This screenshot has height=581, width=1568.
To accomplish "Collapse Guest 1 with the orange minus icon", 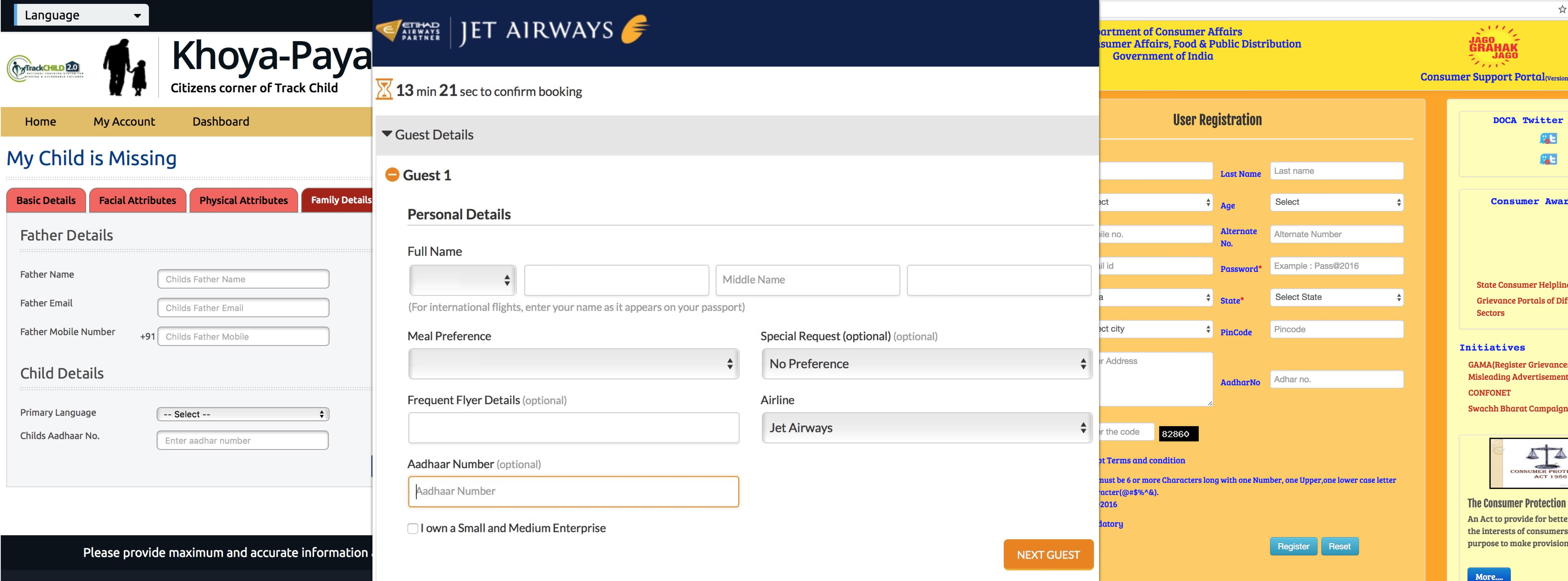I will click(x=393, y=175).
